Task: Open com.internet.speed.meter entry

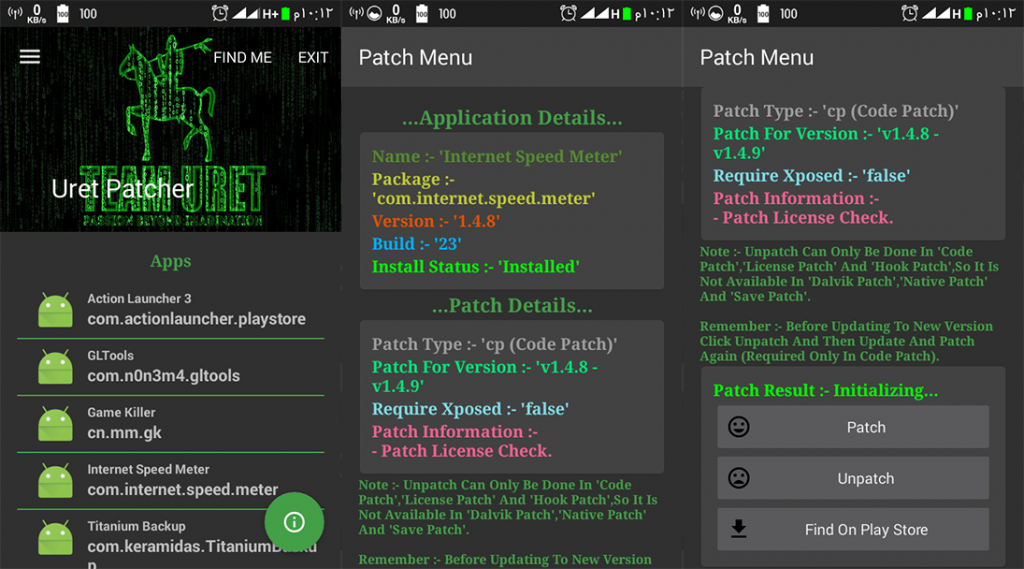Action: coord(170,481)
